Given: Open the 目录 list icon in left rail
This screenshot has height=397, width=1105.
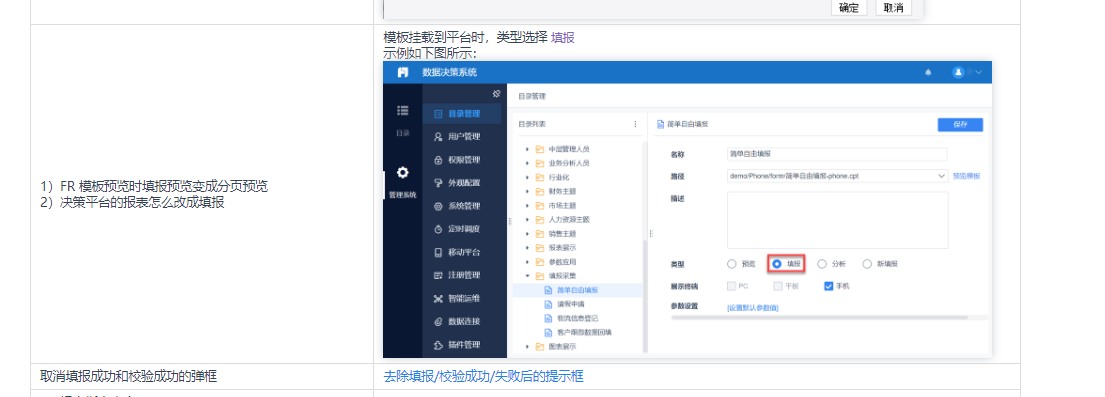Looking at the screenshot, I should pos(402,111).
